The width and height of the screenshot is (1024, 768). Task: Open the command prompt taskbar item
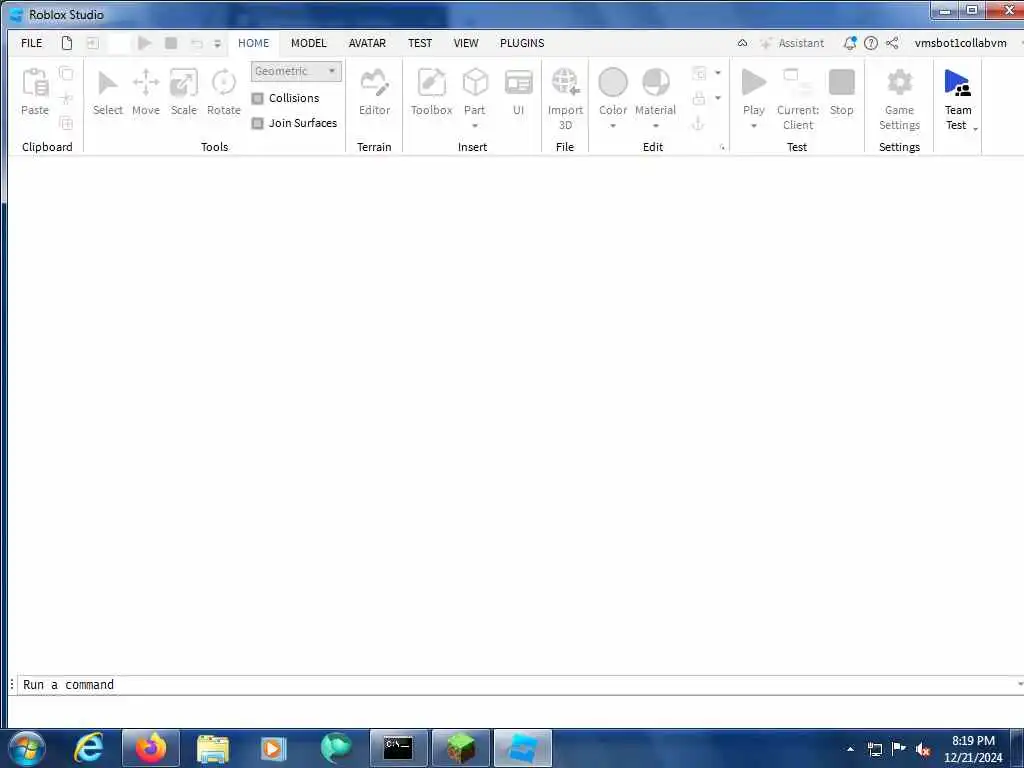point(398,748)
